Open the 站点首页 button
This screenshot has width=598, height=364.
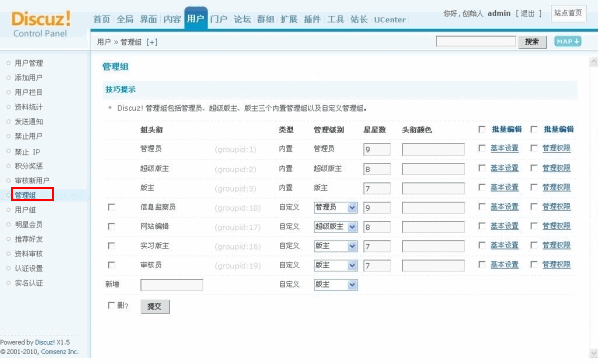[x=568, y=13]
